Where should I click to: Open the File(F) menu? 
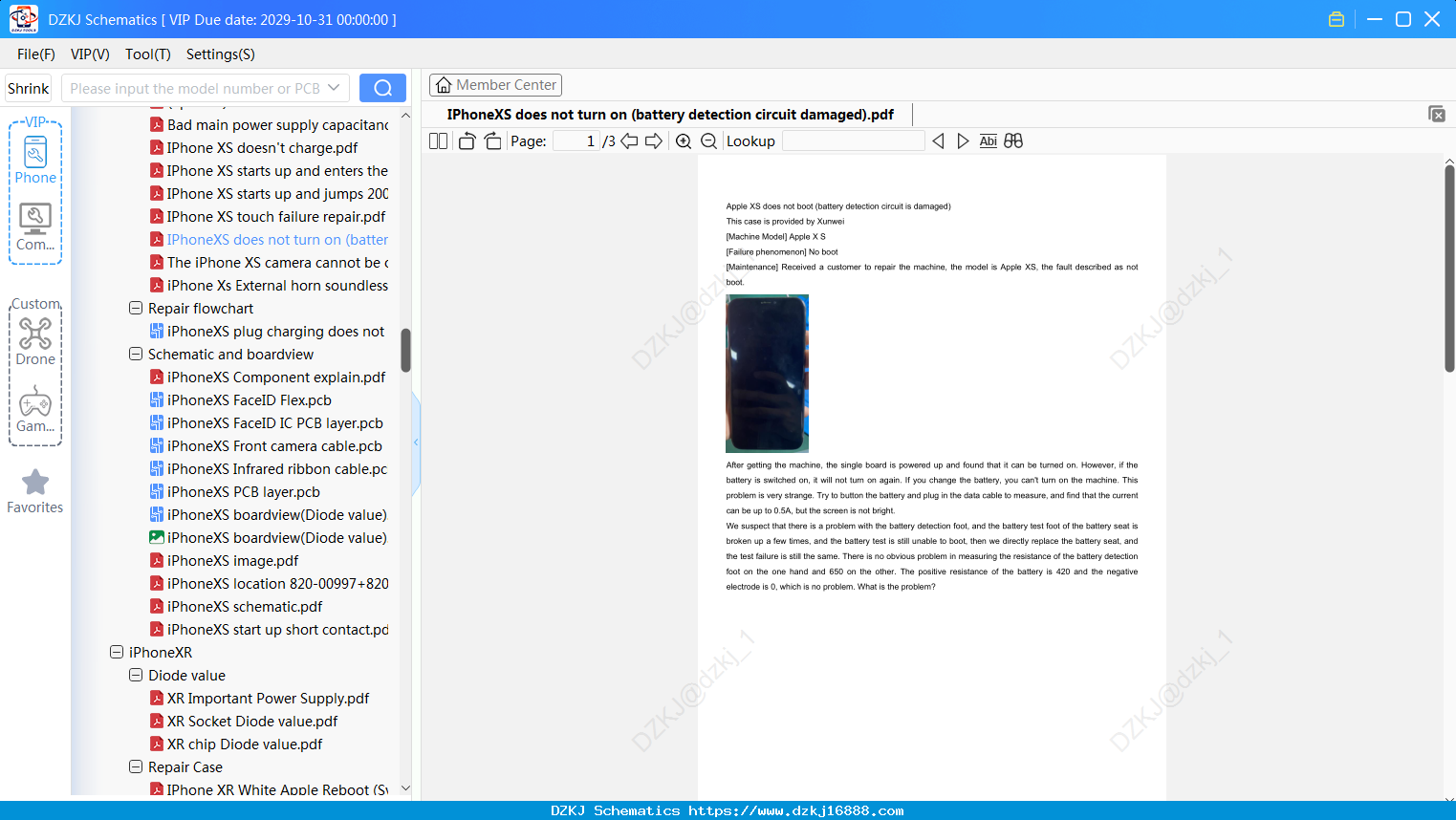(36, 54)
